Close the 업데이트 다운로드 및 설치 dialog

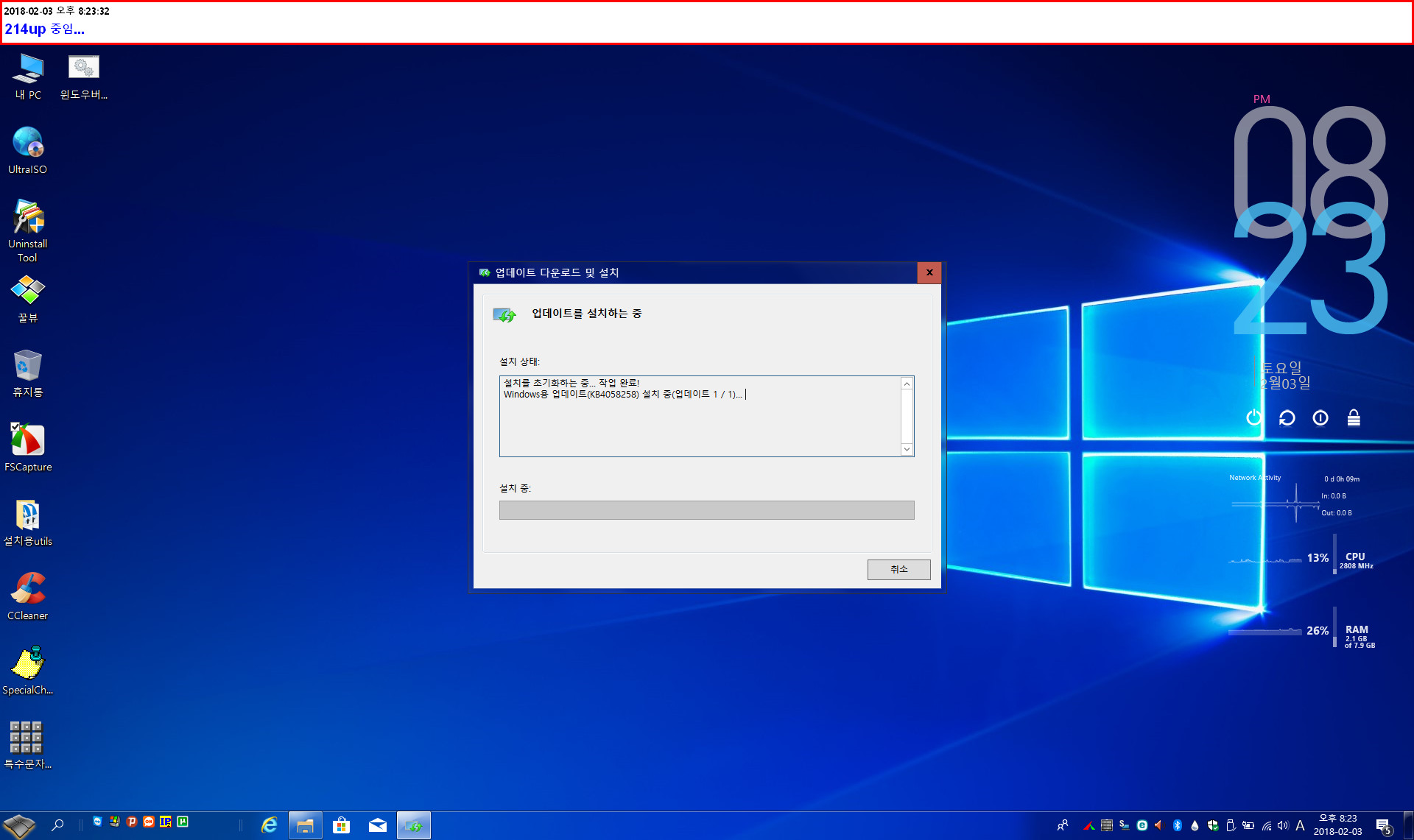tap(929, 272)
